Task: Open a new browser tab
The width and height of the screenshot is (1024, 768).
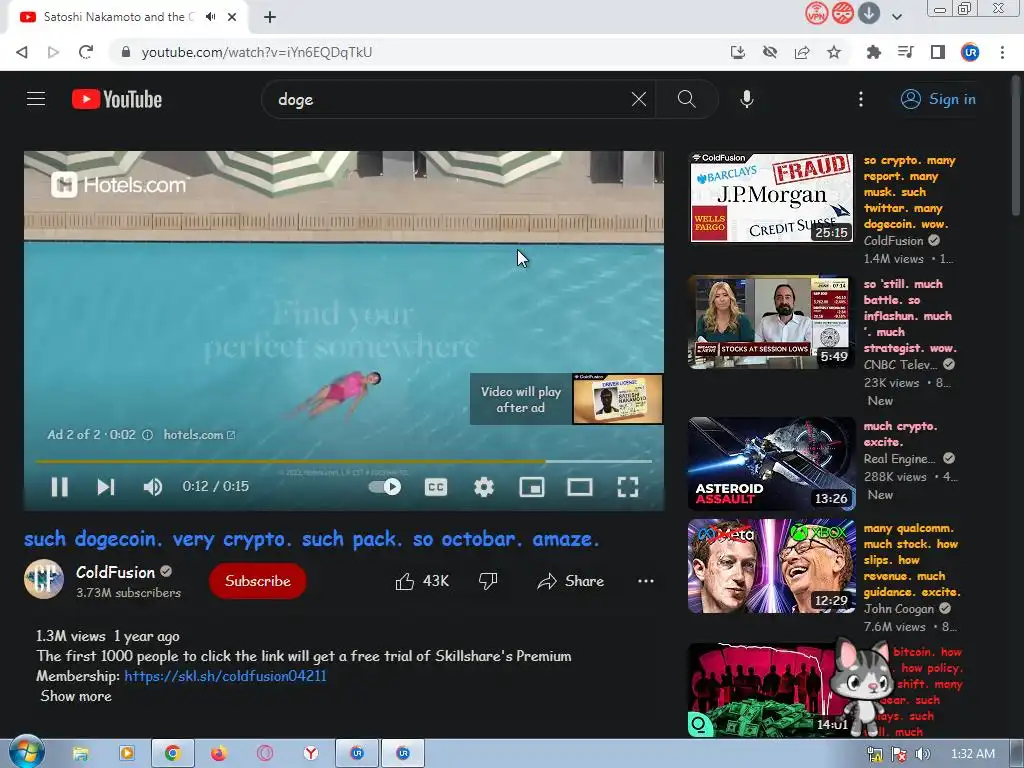Action: 270,17
